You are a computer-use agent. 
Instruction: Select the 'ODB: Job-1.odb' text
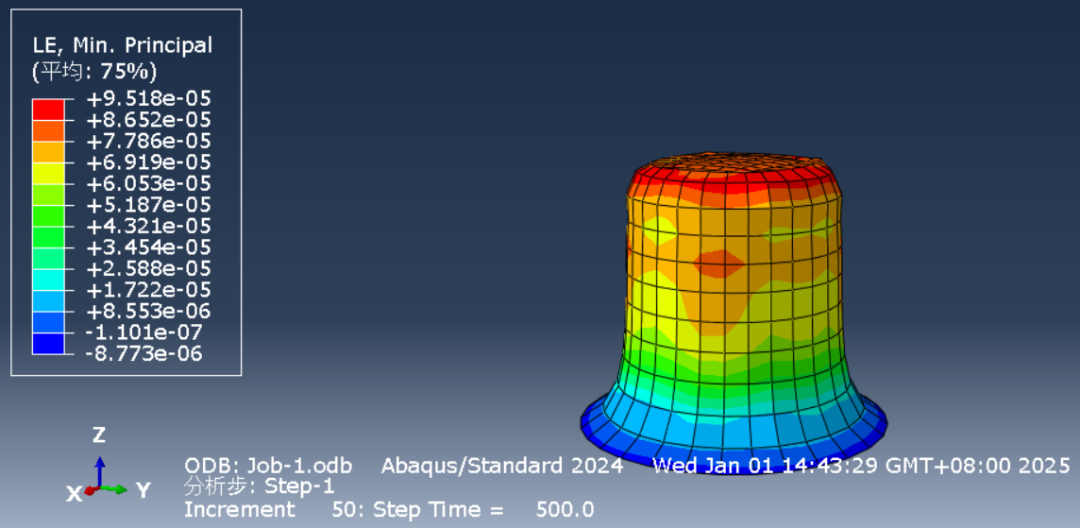tap(275, 466)
